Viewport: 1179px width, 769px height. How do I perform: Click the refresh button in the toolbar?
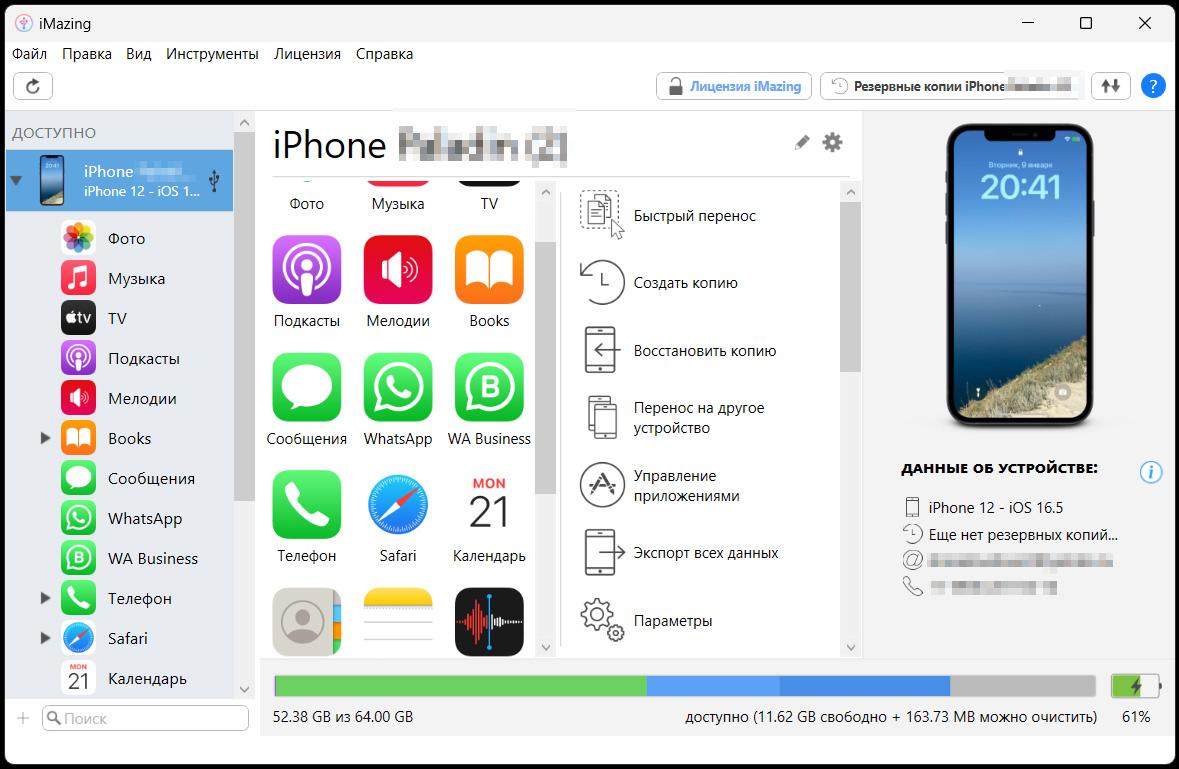[x=33, y=86]
